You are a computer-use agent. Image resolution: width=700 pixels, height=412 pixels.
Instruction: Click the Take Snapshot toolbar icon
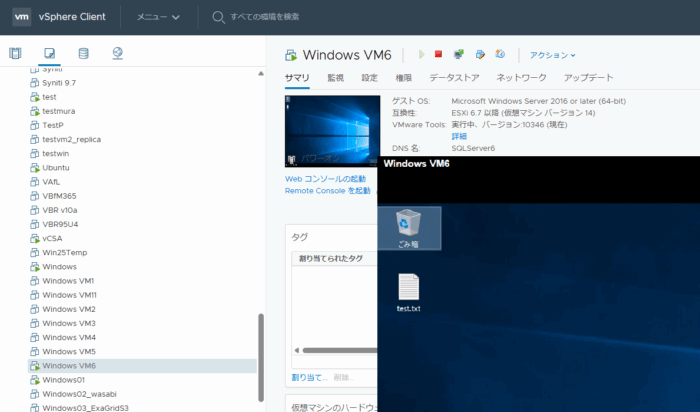click(x=500, y=55)
